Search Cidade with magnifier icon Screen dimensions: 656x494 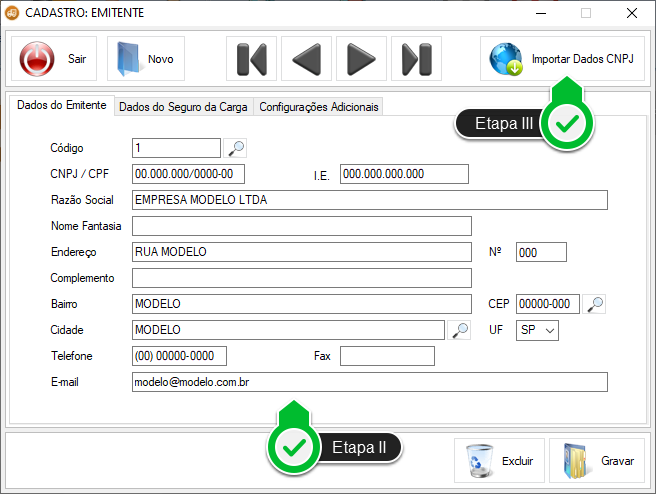click(459, 330)
